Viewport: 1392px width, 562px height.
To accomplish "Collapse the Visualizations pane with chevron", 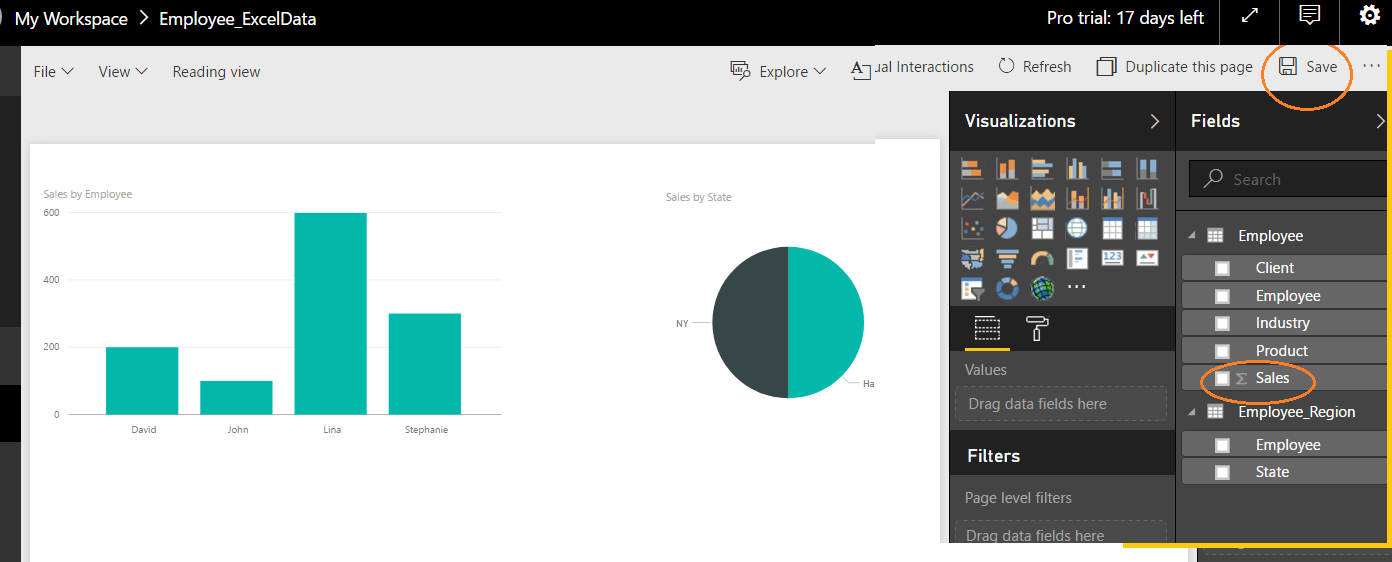I will click(1155, 121).
